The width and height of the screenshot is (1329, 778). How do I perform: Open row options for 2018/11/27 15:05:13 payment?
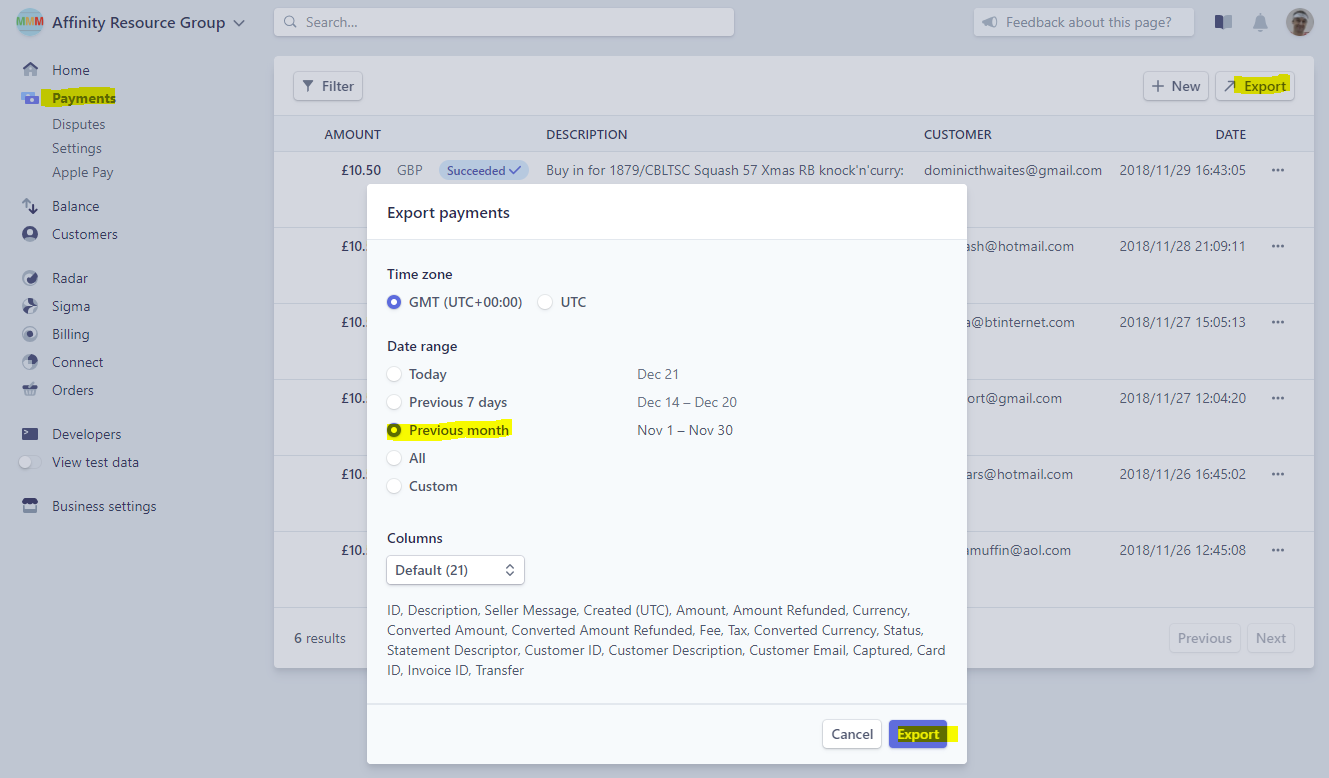pyautogui.click(x=1277, y=322)
